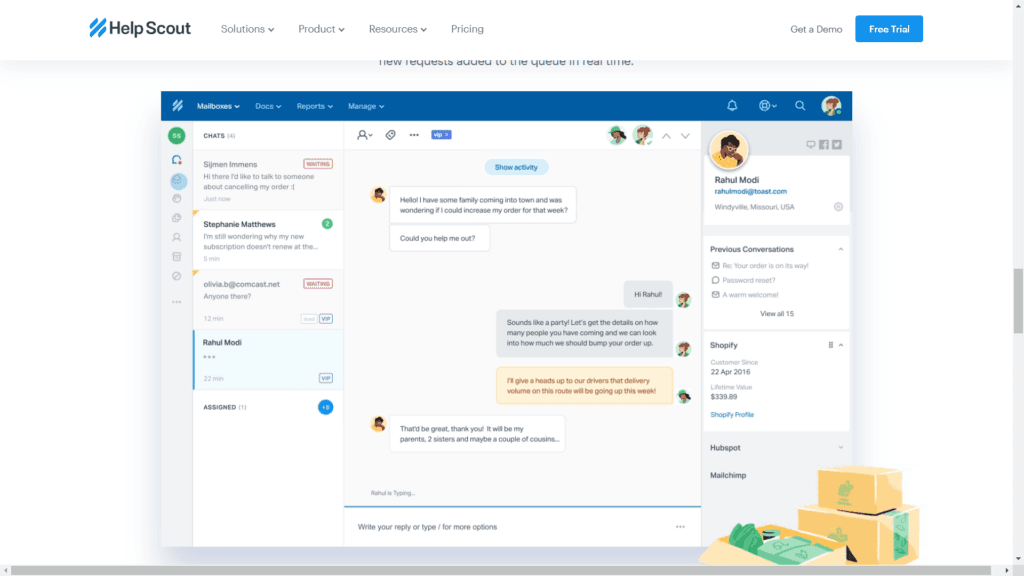Open the Twitter icon on profile
The width and height of the screenshot is (1024, 576).
[837, 144]
